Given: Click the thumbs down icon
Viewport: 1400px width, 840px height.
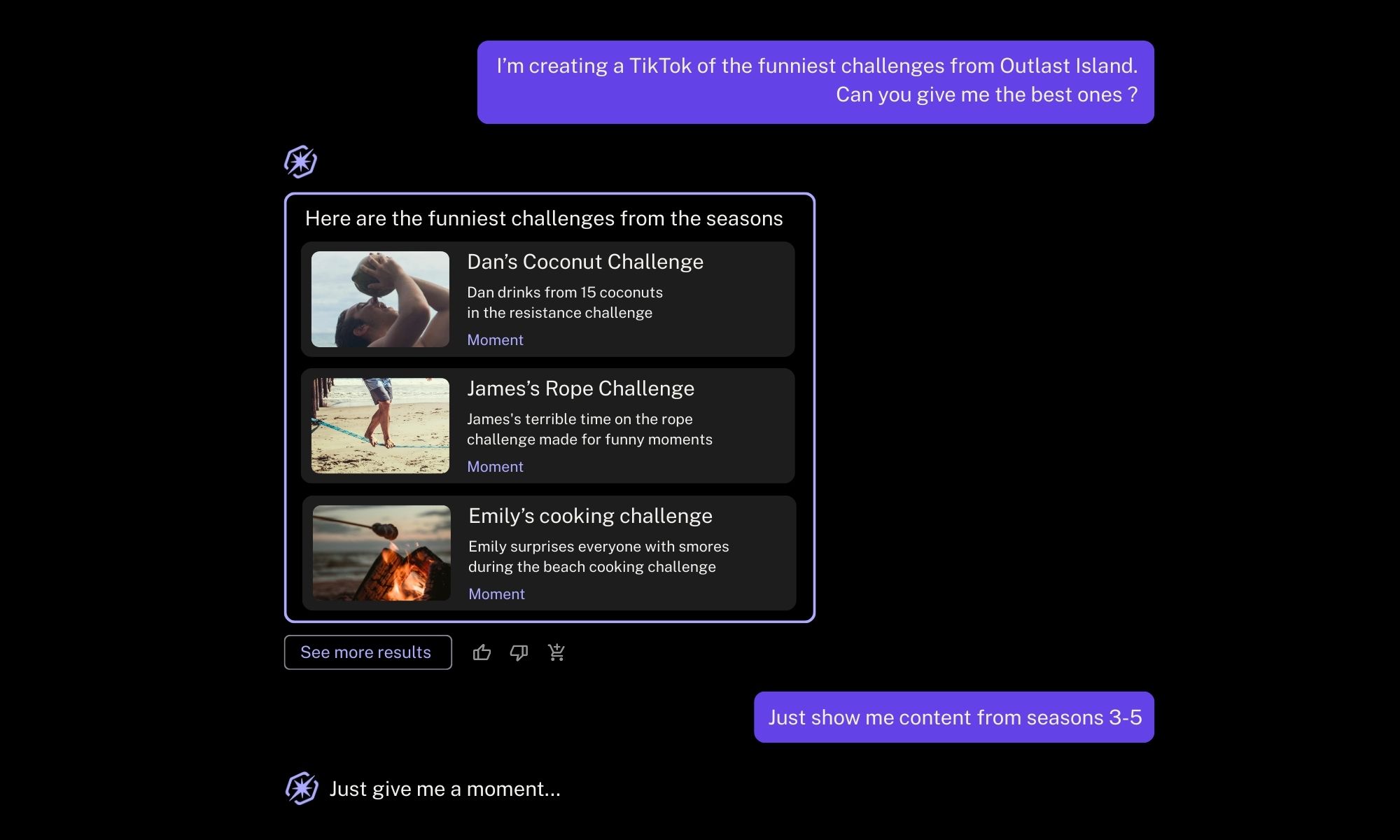Looking at the screenshot, I should click(519, 652).
